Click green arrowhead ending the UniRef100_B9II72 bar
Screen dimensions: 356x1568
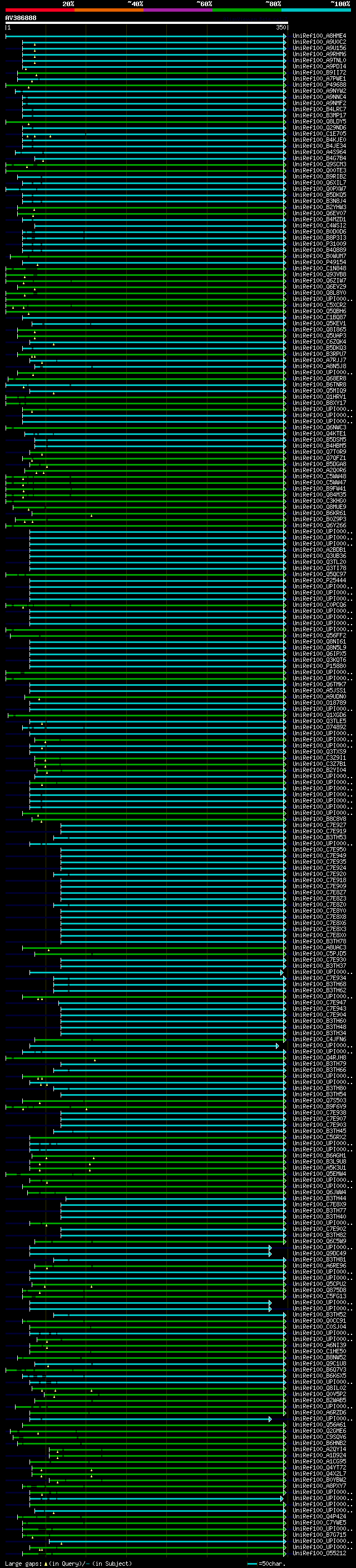click(284, 72)
